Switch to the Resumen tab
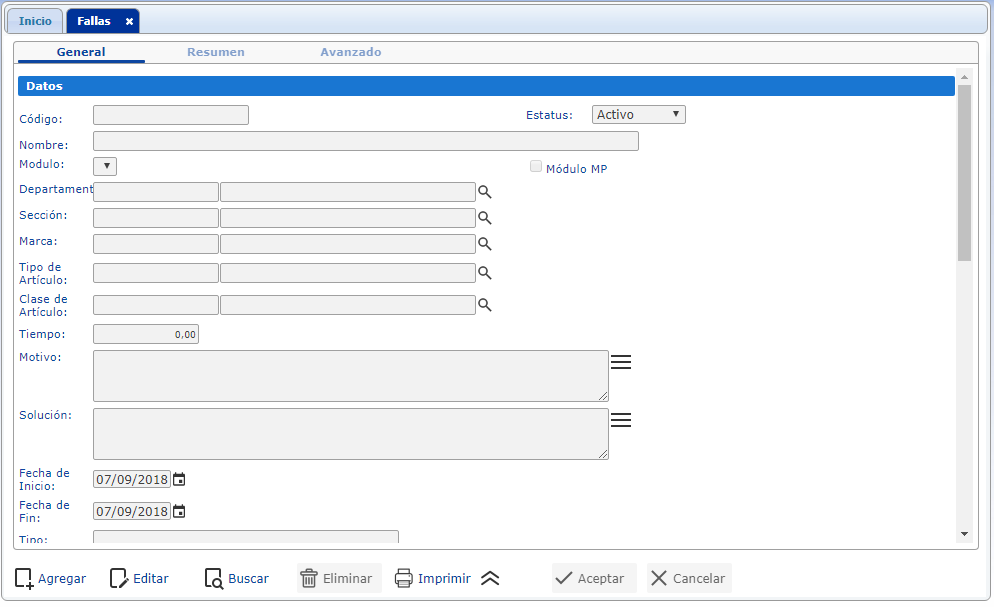 pos(216,52)
